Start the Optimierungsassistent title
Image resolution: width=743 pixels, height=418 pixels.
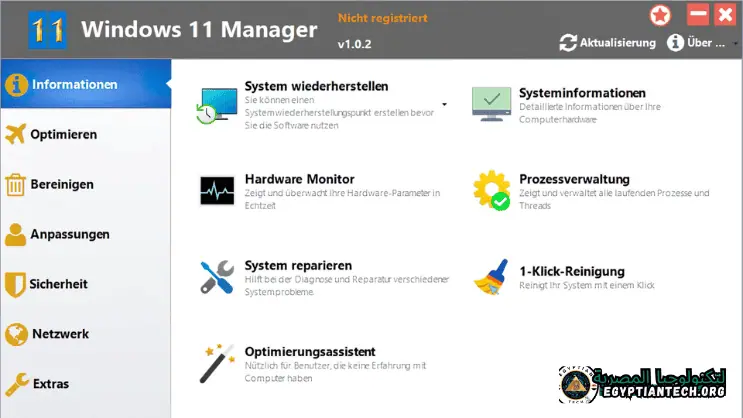[x=310, y=352]
